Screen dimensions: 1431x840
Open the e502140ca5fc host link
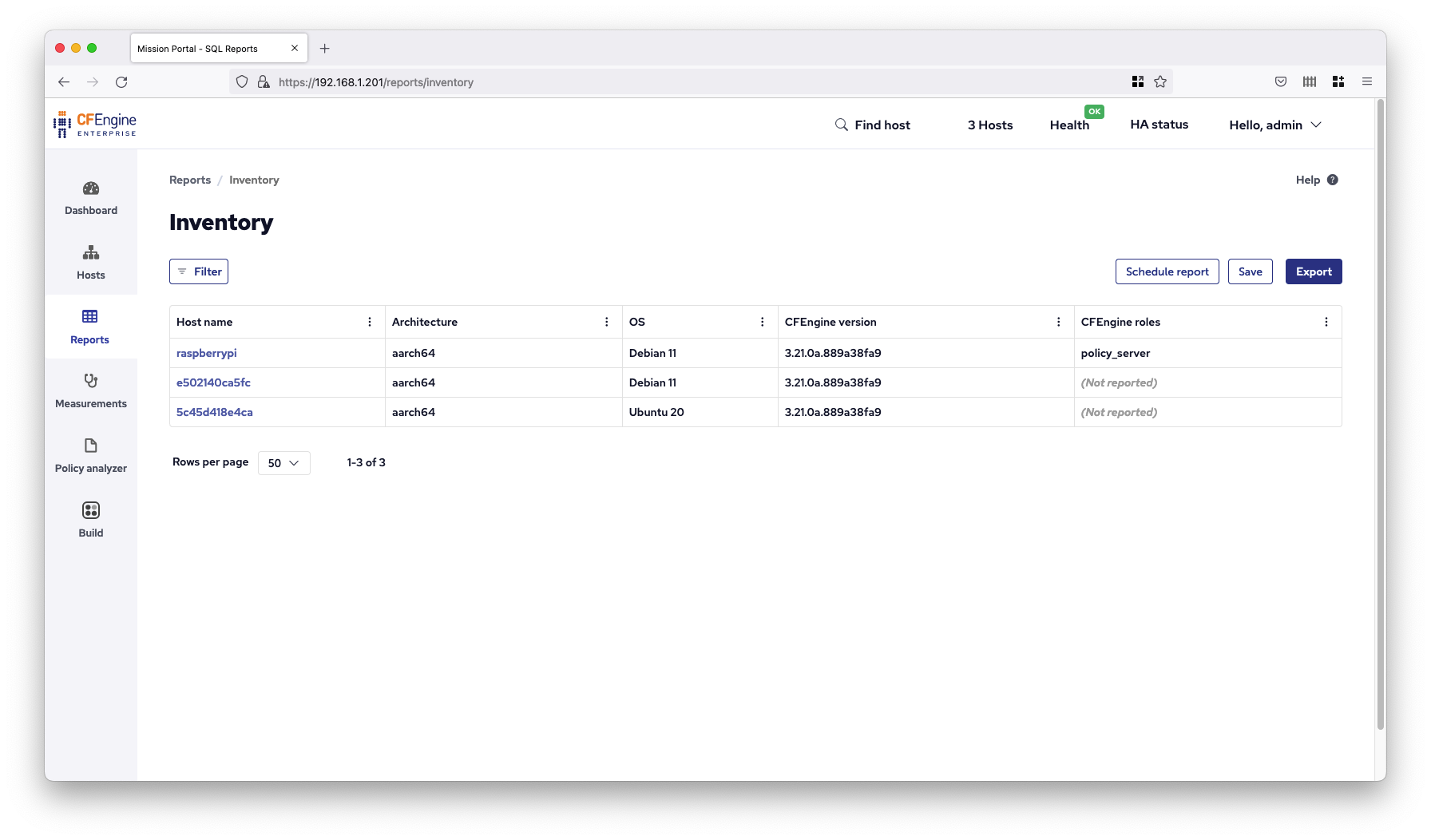coord(213,382)
